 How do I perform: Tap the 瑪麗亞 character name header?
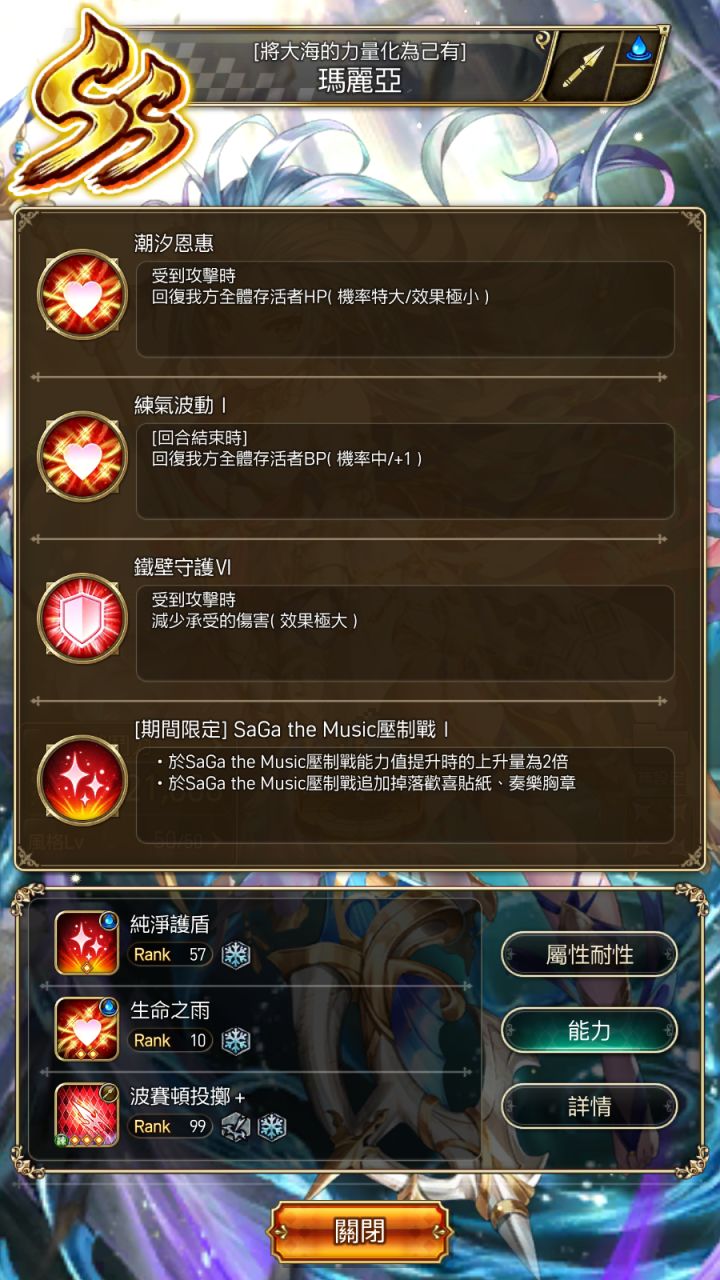tap(360, 82)
